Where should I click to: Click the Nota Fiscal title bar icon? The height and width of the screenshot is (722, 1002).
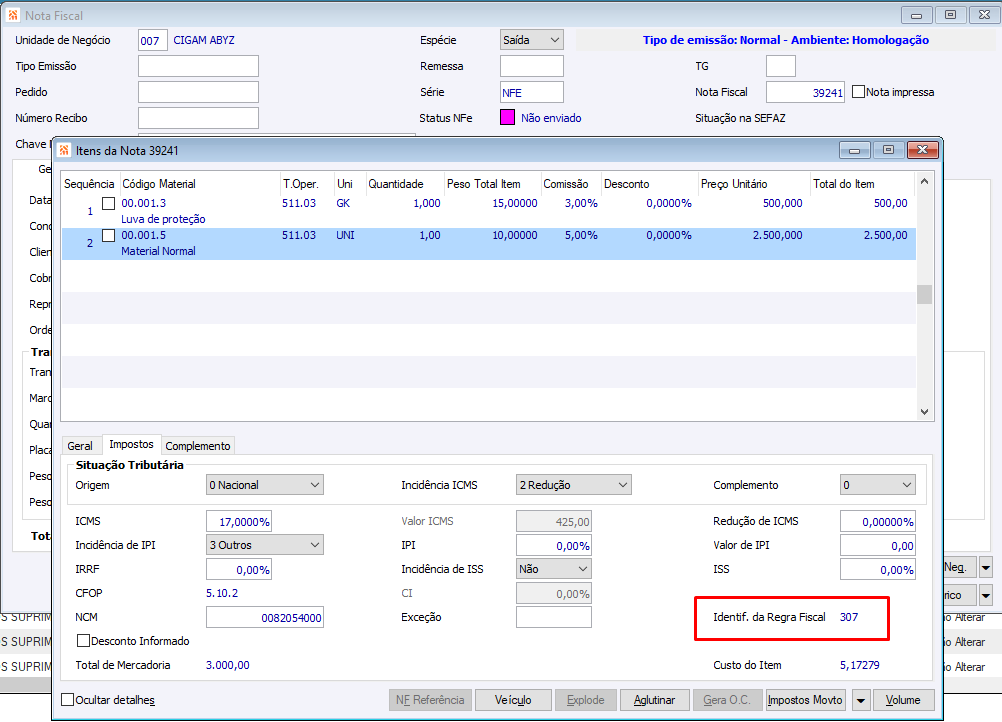(13, 15)
